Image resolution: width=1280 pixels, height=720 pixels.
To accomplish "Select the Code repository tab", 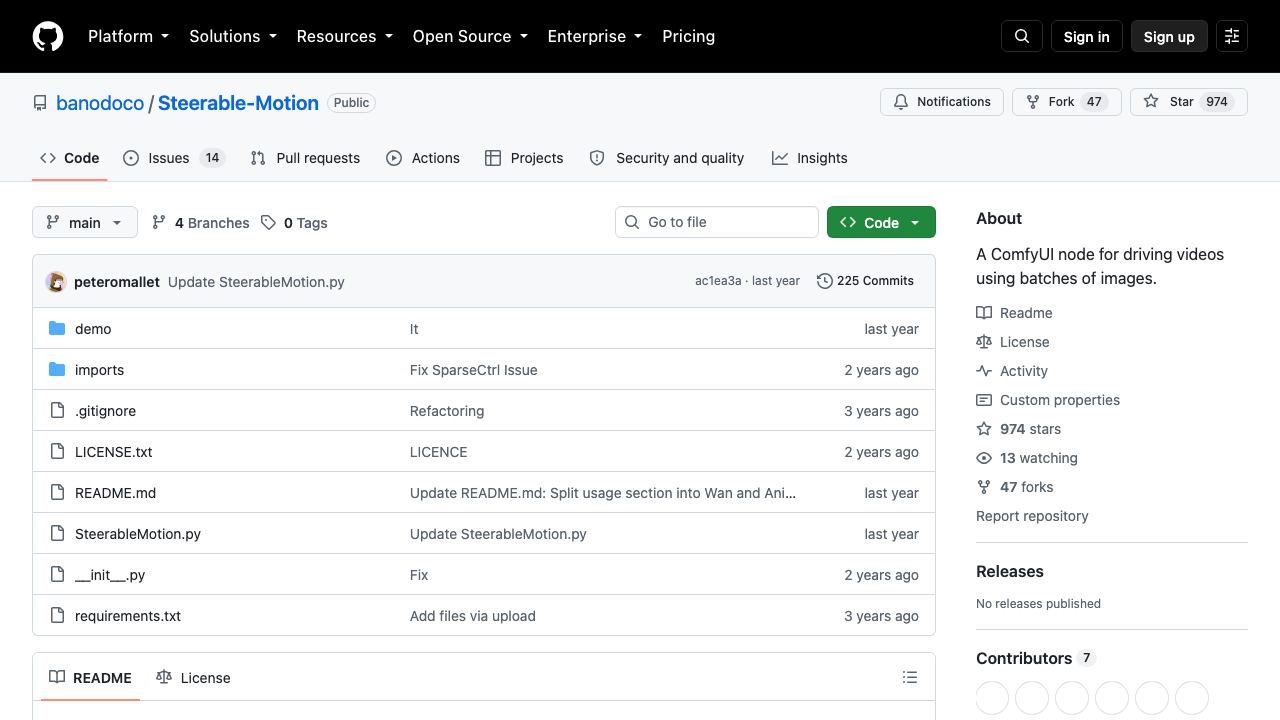I will pyautogui.click(x=70, y=158).
